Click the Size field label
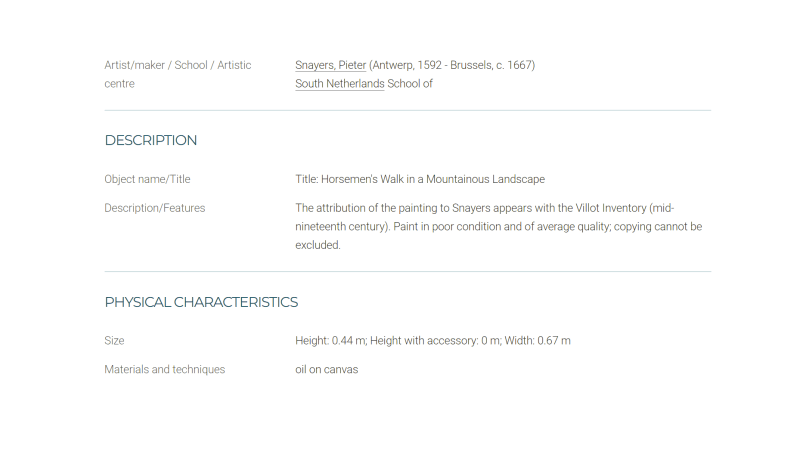Viewport: 800px width, 455px height. tap(114, 341)
